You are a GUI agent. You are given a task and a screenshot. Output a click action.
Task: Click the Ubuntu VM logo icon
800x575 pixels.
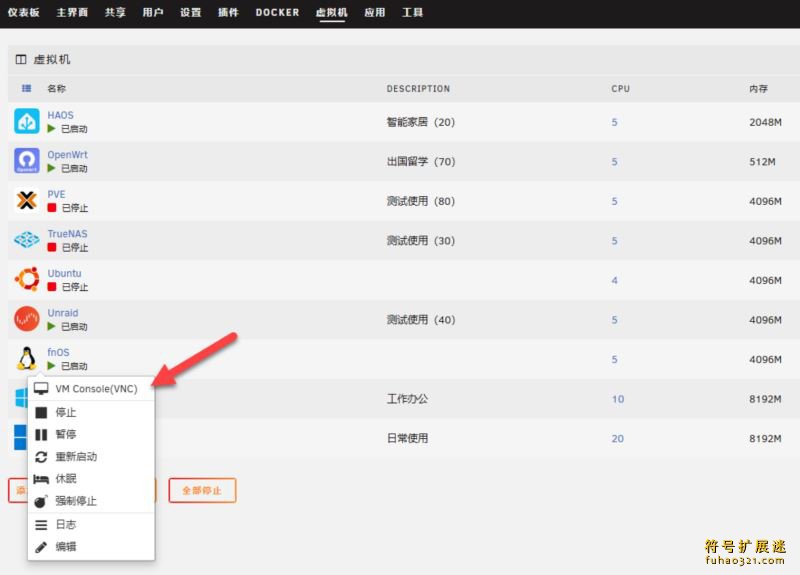pos(27,279)
